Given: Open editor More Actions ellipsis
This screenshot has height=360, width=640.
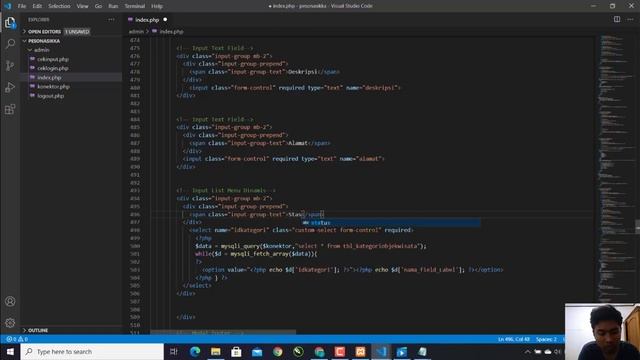Looking at the screenshot, I should (x=630, y=19).
